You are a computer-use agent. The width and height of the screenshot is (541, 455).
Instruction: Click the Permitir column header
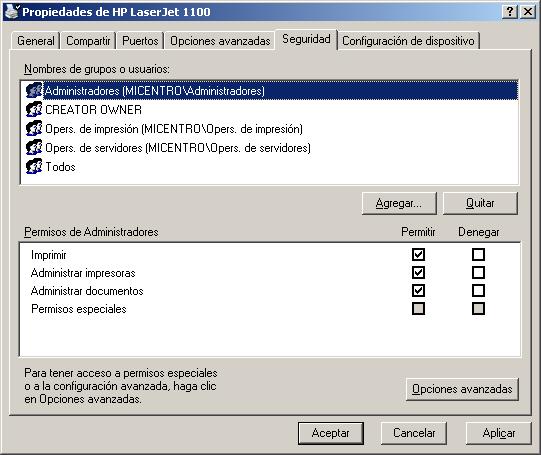point(418,231)
